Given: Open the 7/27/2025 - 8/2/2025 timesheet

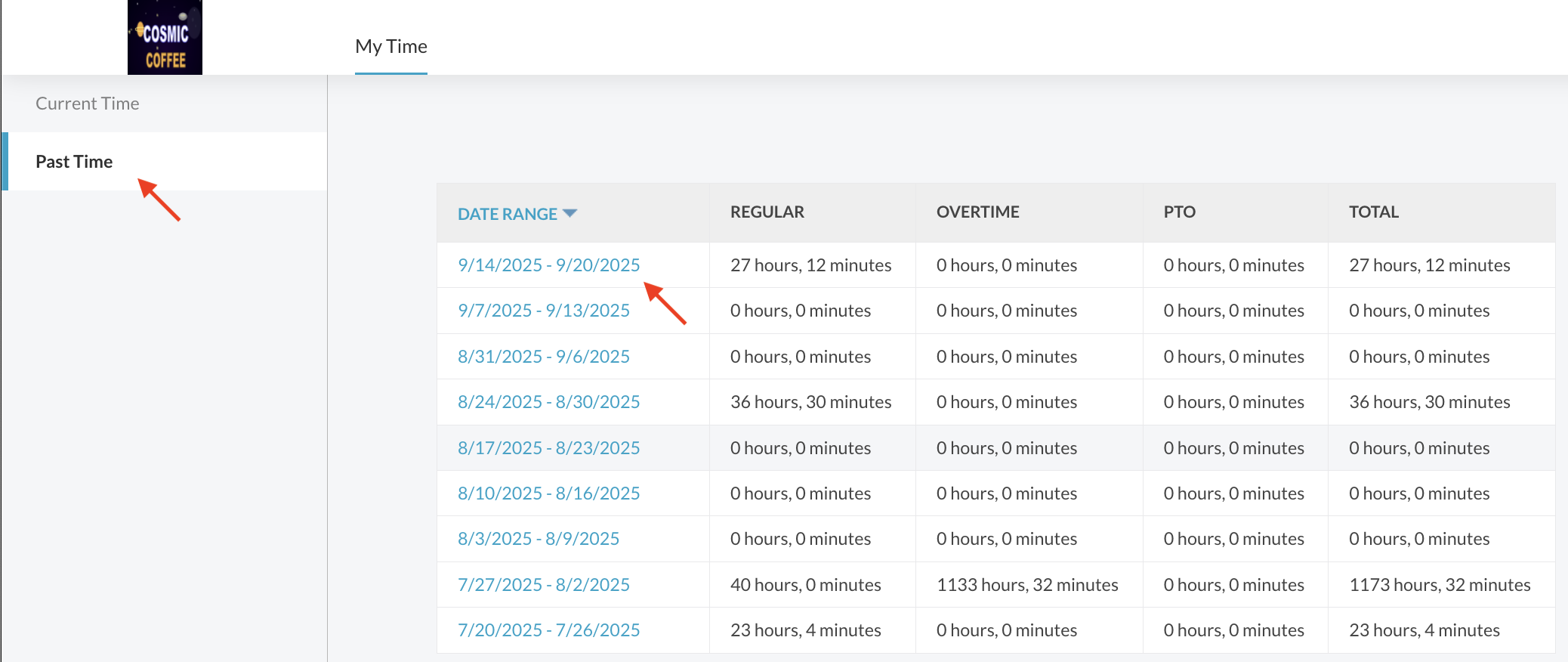Looking at the screenshot, I should [543, 585].
